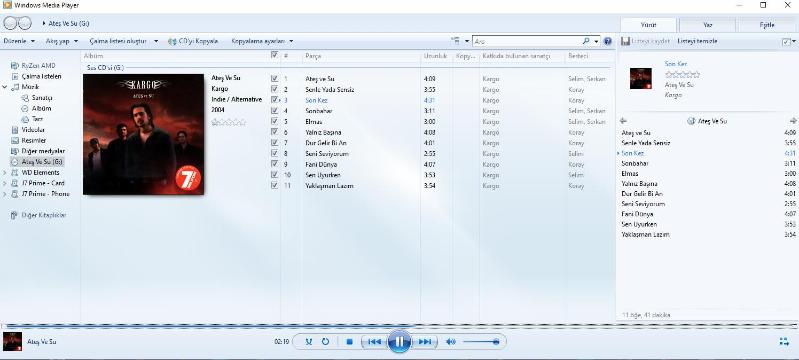Screen dimensions: 799x360
Task: Open the view options dropdown arrow
Action: click(x=467, y=41)
